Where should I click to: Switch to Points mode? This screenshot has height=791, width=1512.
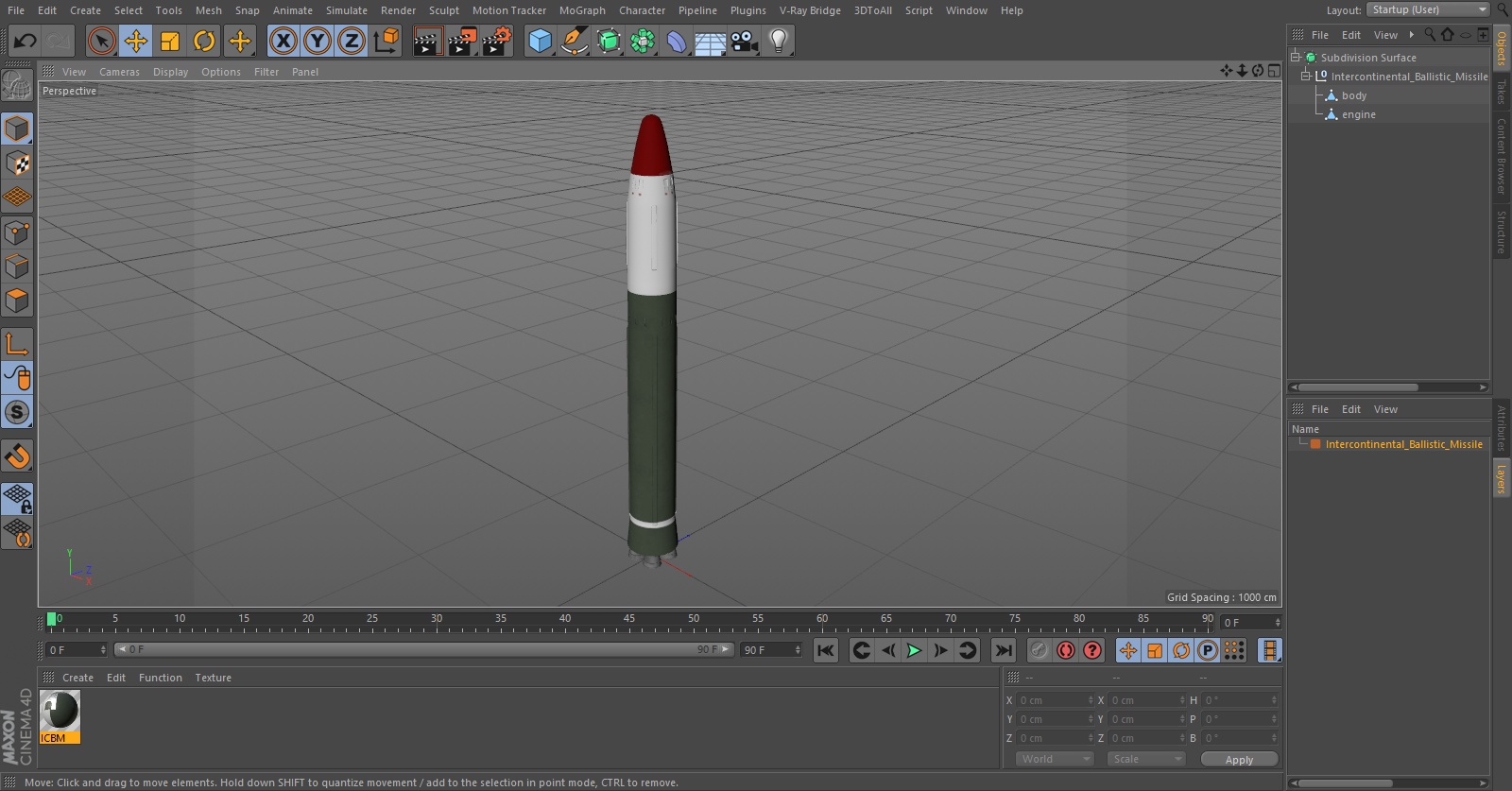17,232
